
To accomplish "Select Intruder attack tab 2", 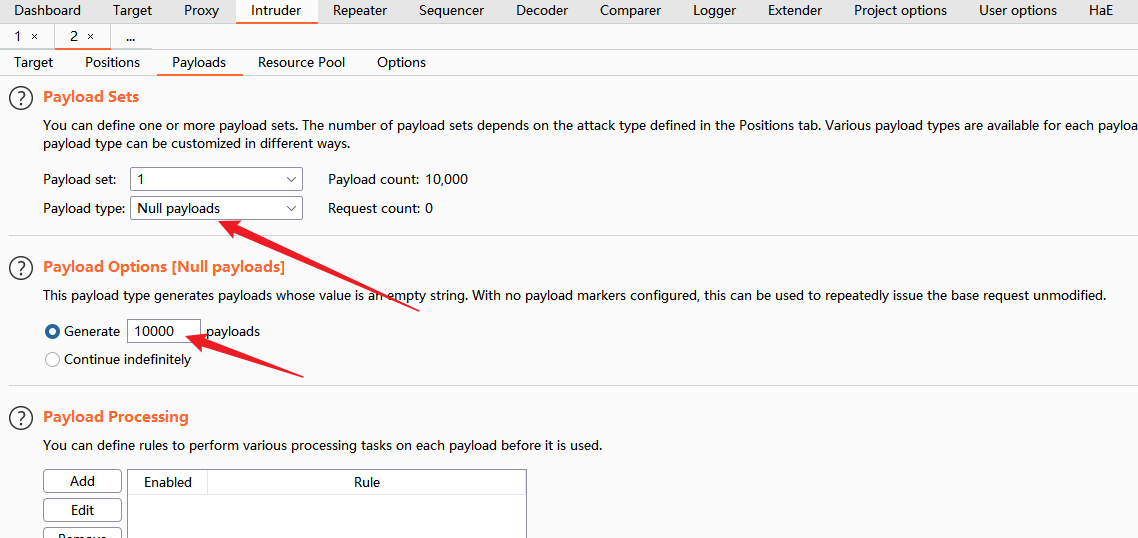I will click(x=74, y=36).
